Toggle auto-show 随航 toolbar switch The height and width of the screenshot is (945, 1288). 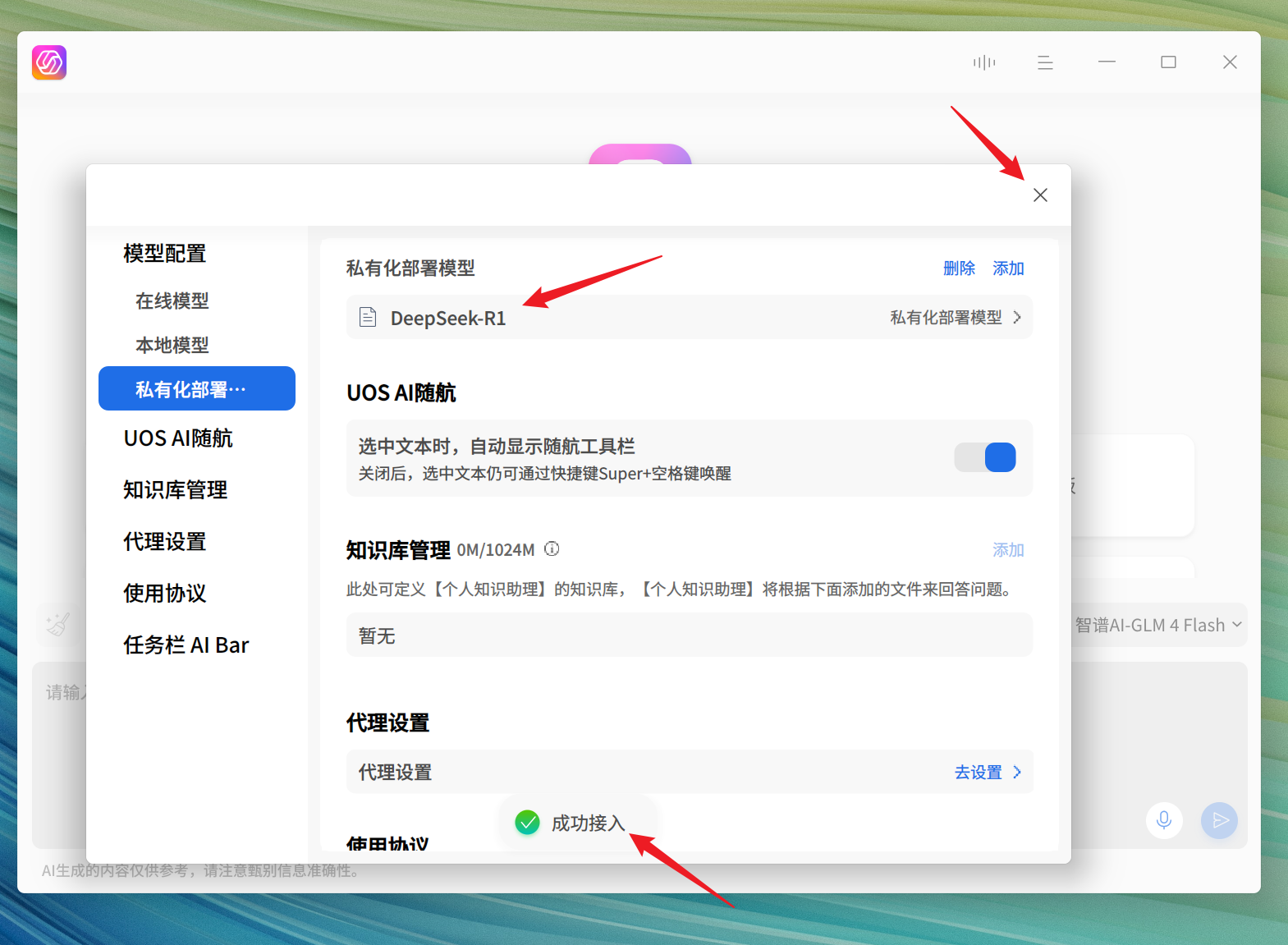pyautogui.click(x=984, y=457)
